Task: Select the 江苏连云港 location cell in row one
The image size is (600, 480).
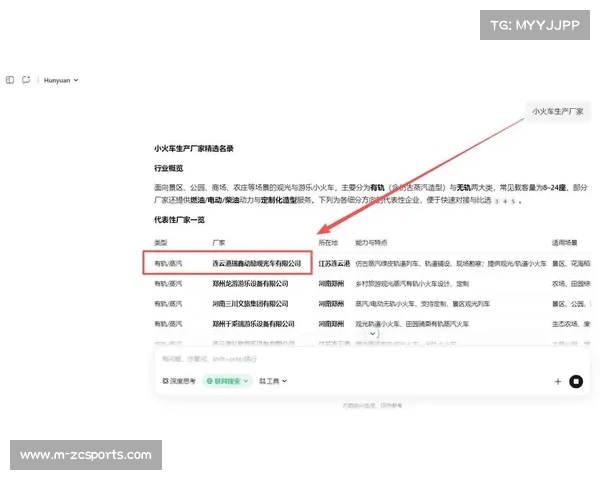Action: pos(334,263)
